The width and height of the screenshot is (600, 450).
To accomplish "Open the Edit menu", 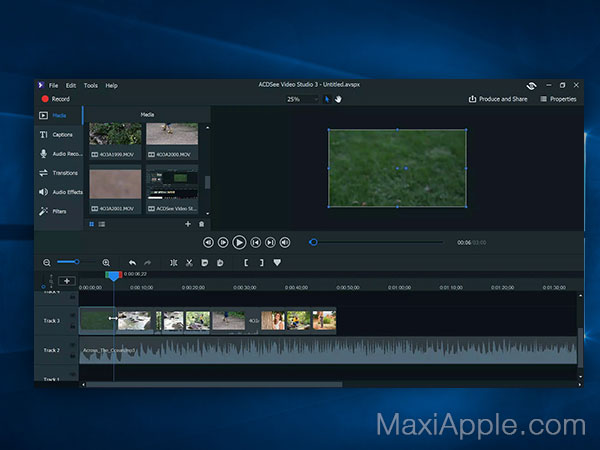I will pos(71,85).
